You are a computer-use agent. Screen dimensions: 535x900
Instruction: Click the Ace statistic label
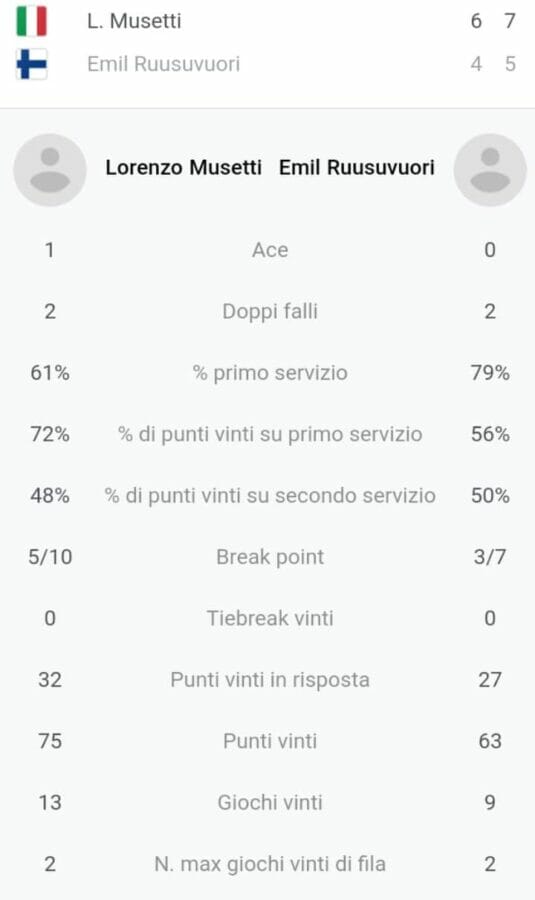270,250
